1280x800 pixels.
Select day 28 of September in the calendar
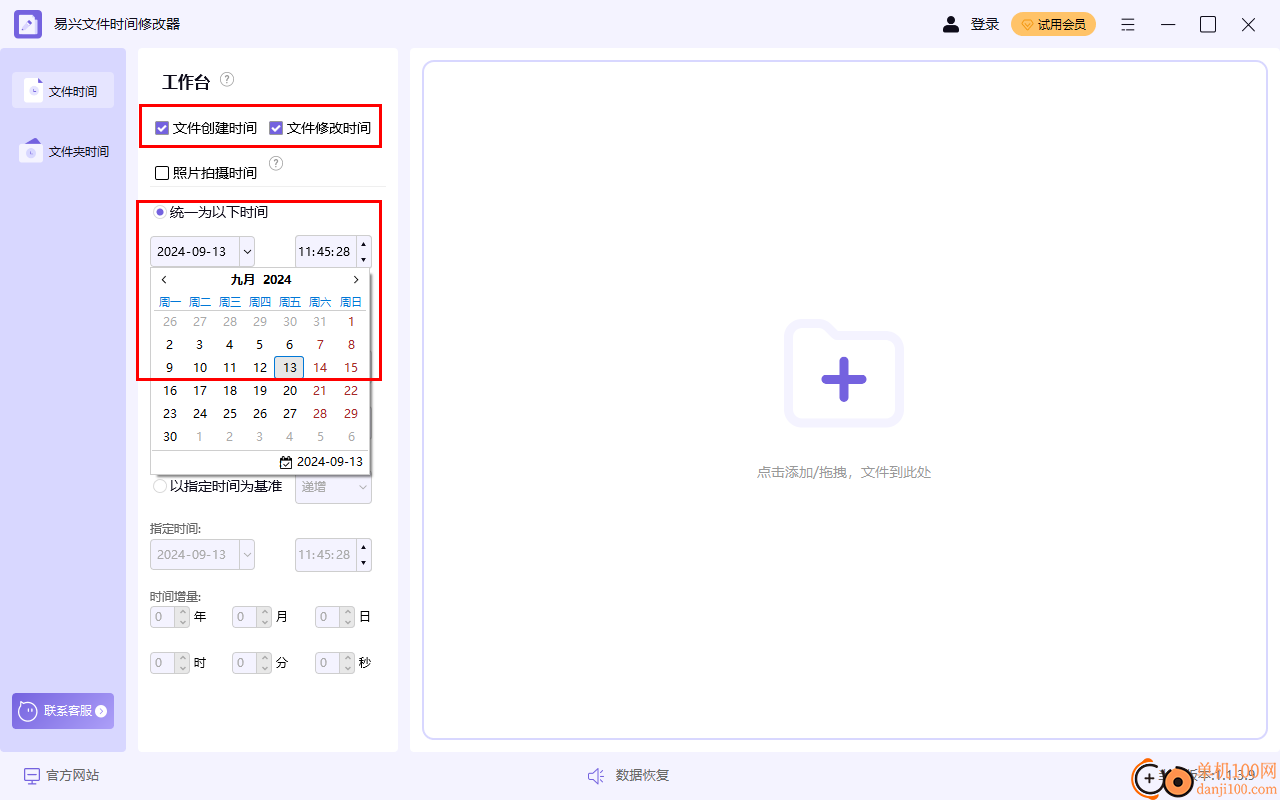pyautogui.click(x=320, y=413)
